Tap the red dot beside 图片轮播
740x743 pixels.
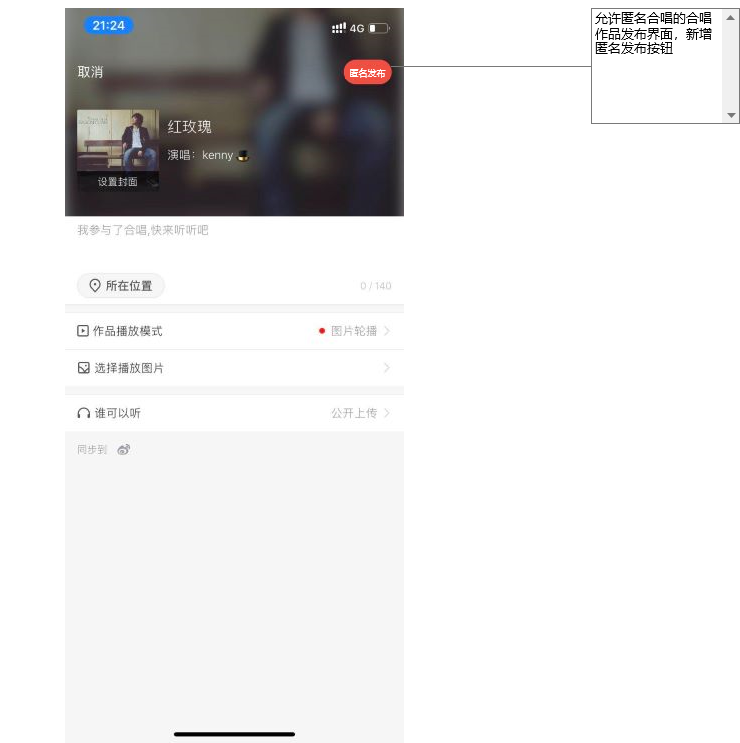pos(322,331)
